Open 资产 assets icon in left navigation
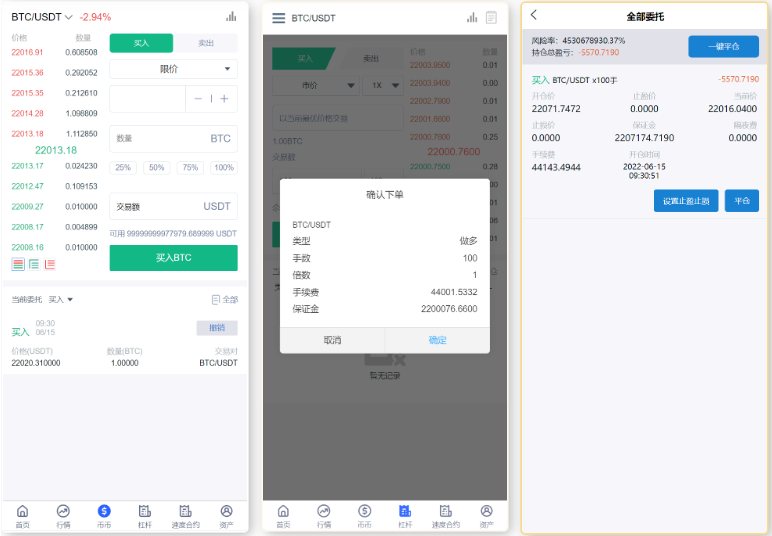 tap(226, 515)
